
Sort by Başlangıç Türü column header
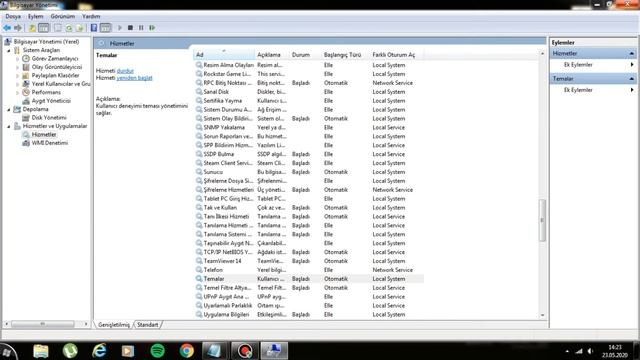(345, 55)
